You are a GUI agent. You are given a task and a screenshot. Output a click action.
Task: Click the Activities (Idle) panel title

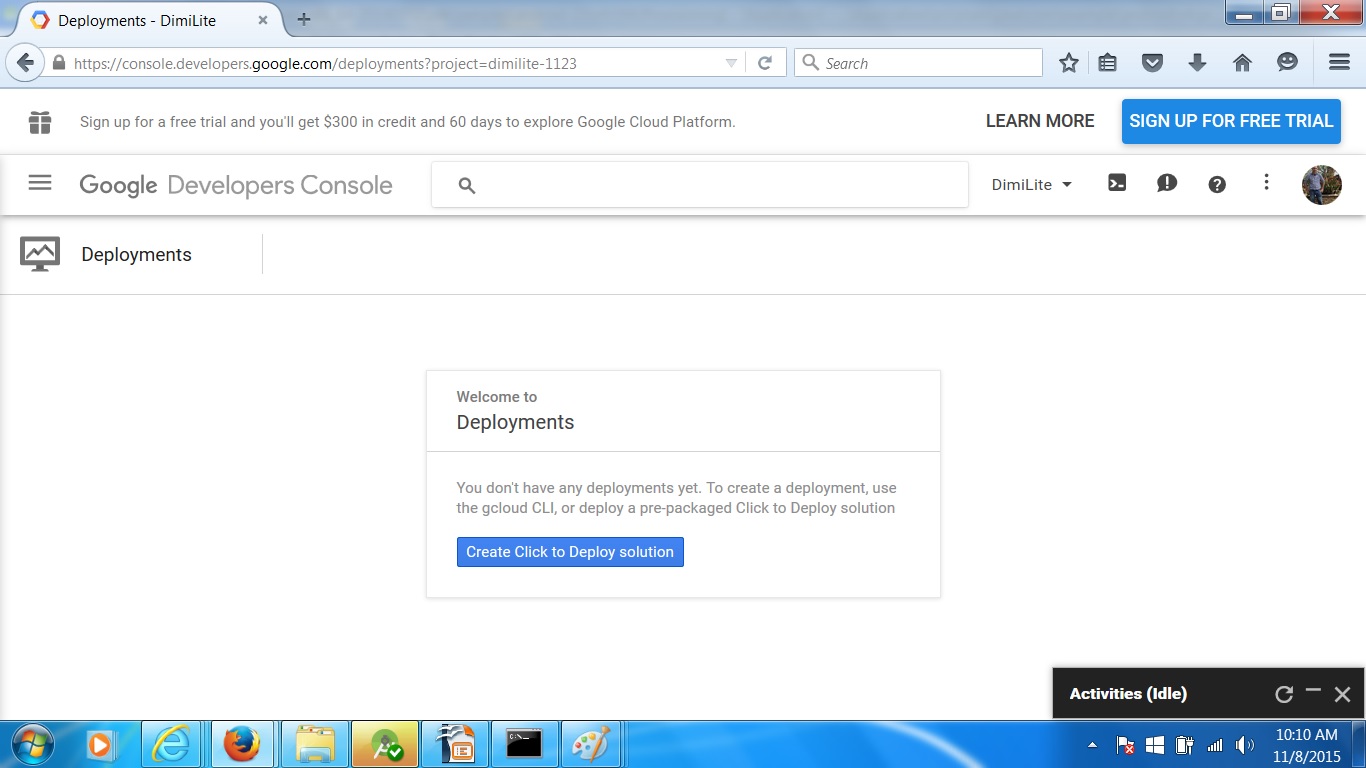(x=1128, y=694)
